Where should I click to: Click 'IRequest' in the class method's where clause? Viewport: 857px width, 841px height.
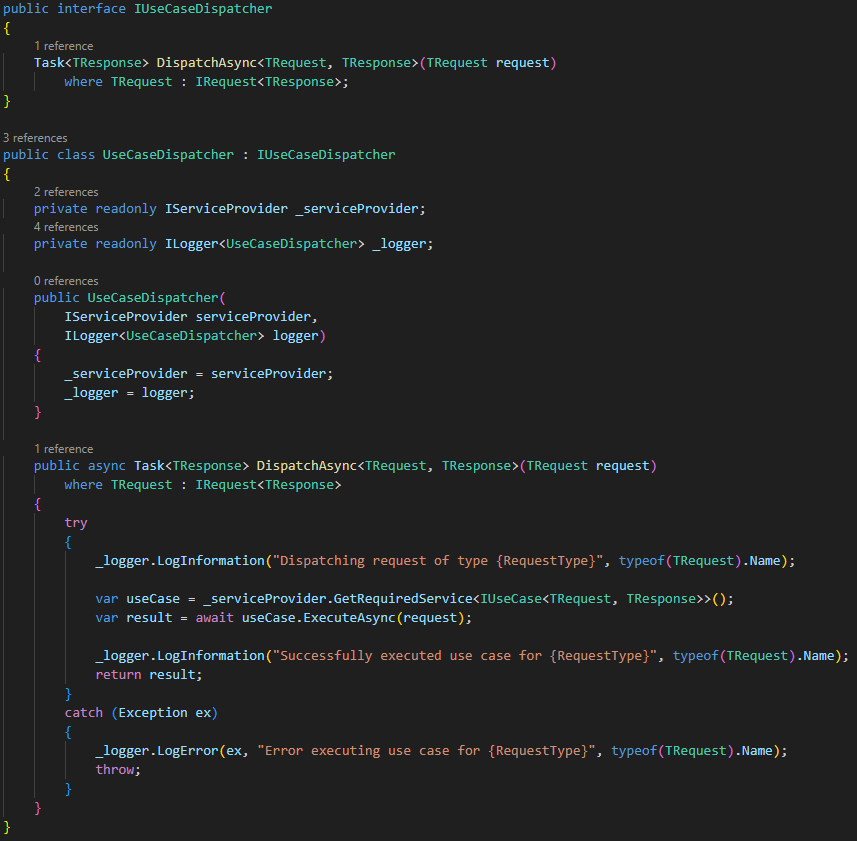tap(226, 485)
